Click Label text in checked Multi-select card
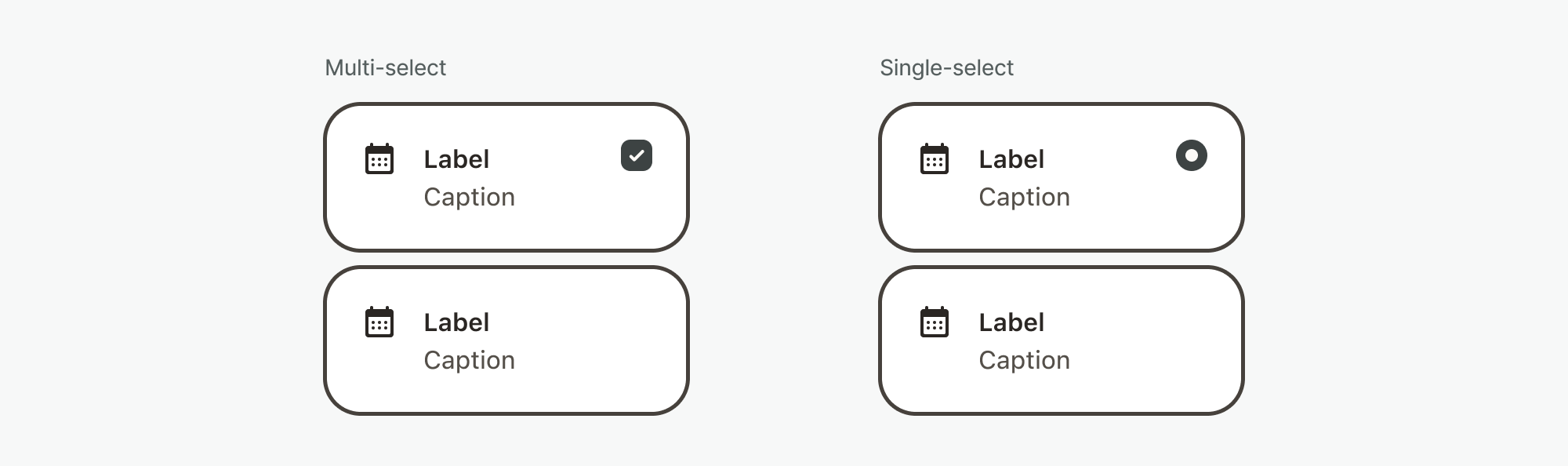The width and height of the screenshot is (1568, 466). pyautogui.click(x=456, y=159)
